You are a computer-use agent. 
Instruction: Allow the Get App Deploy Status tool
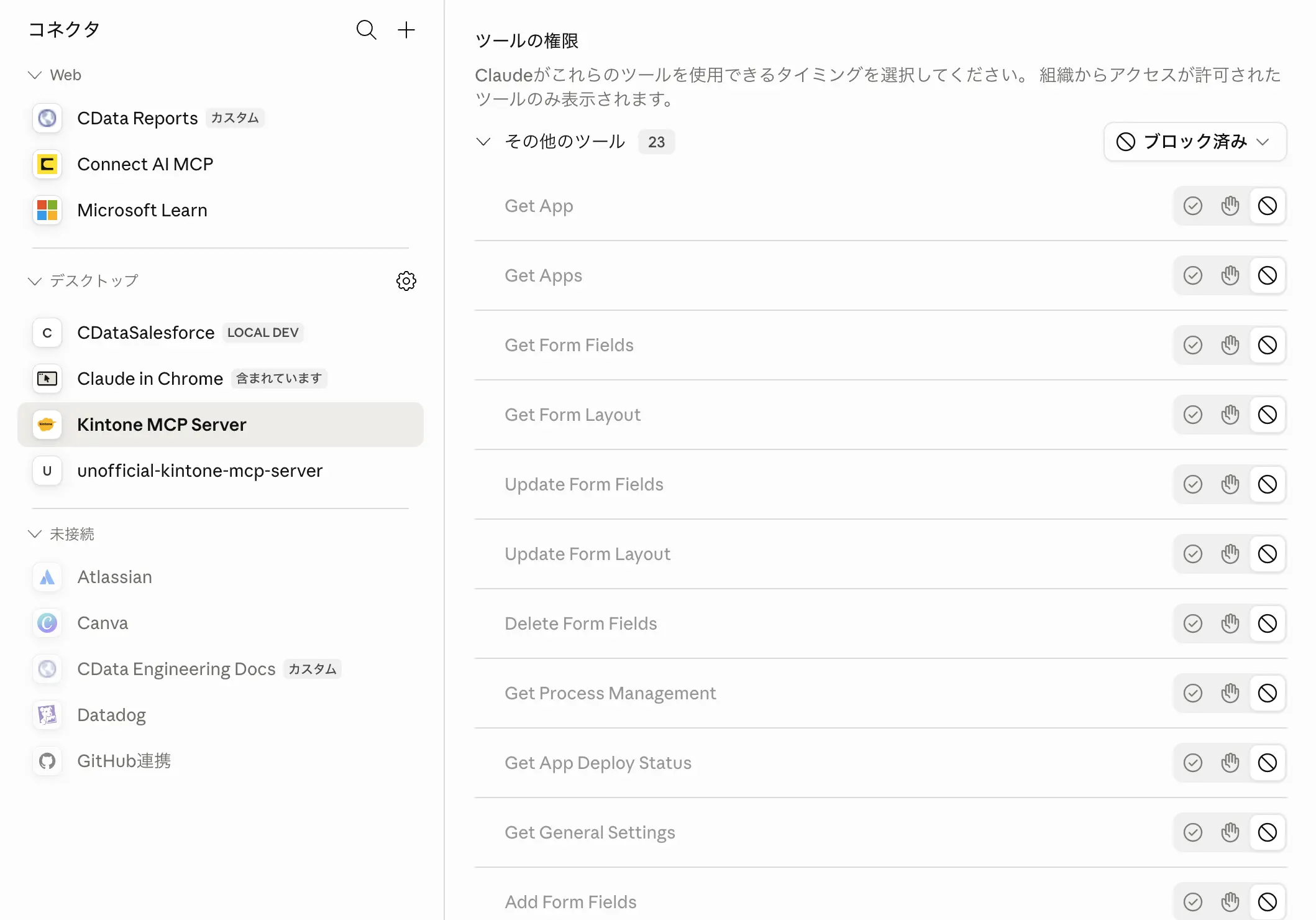pos(1193,763)
